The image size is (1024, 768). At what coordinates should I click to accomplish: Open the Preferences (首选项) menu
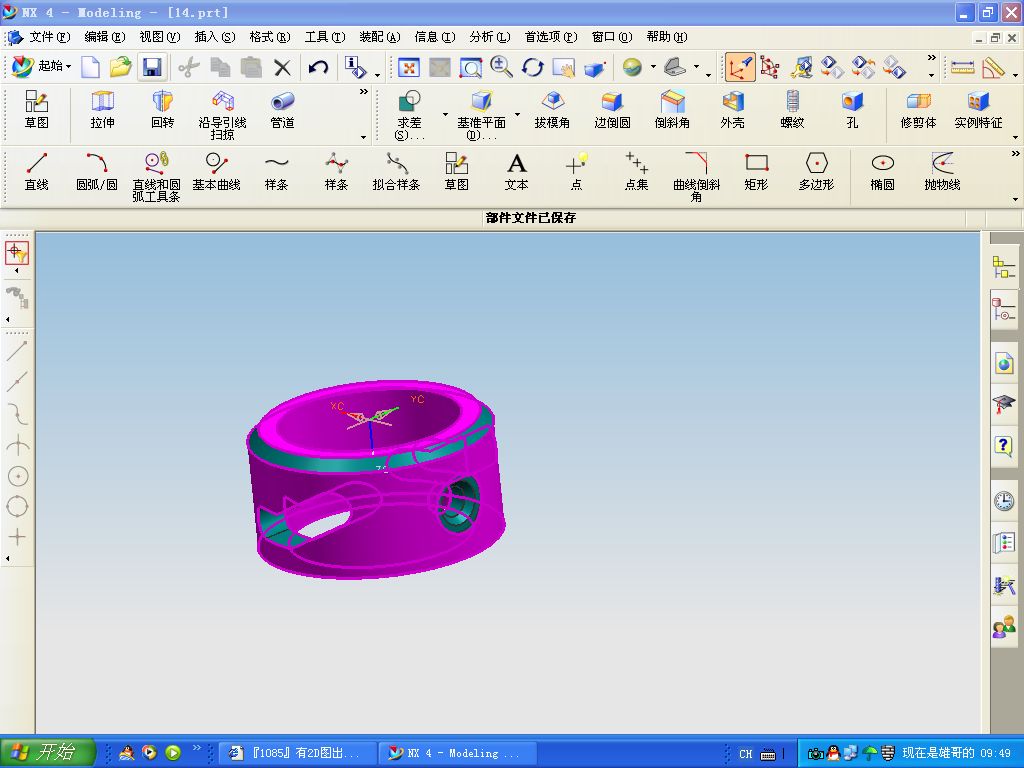(x=551, y=37)
